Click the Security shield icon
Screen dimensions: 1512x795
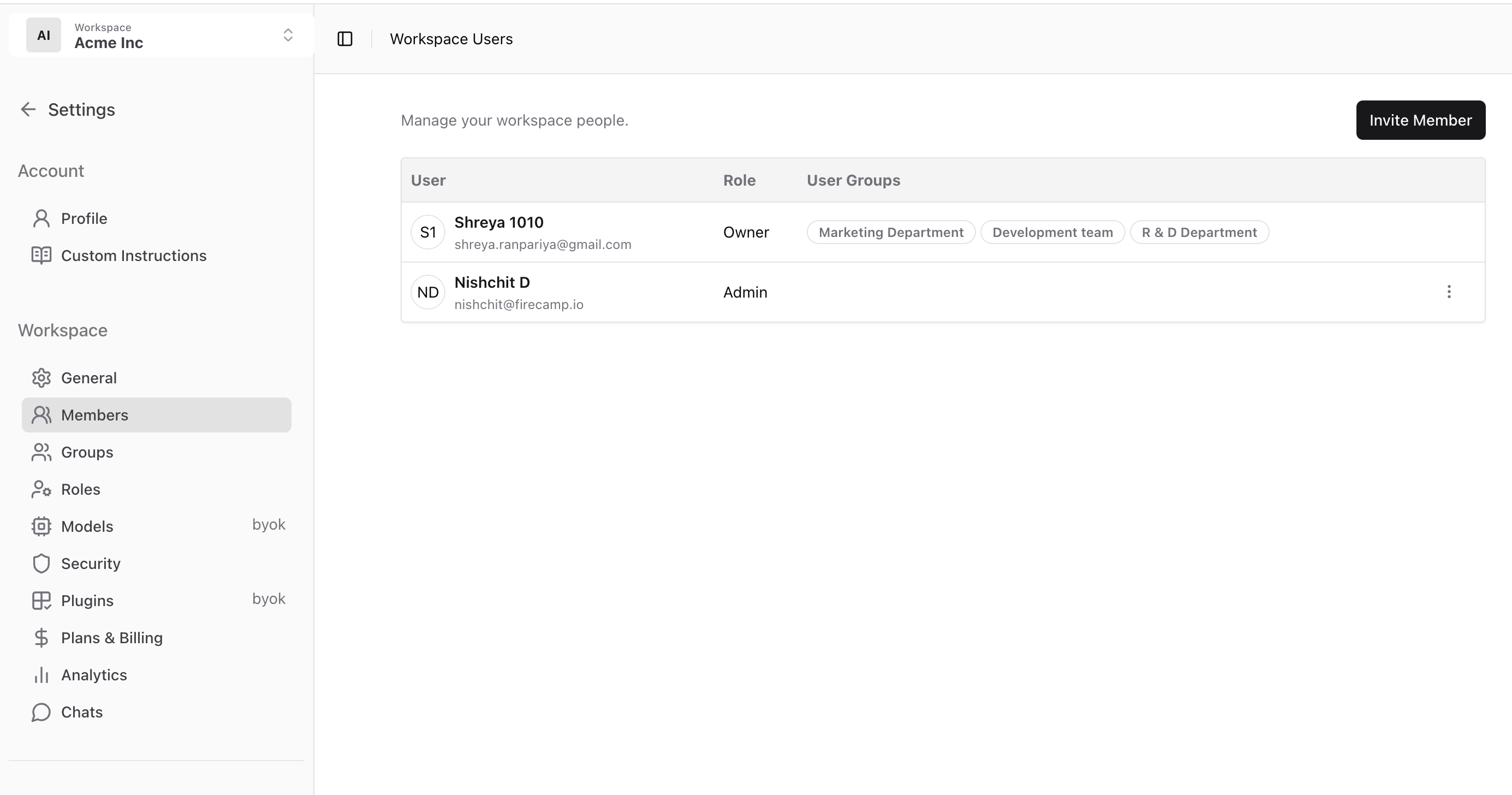(41, 563)
